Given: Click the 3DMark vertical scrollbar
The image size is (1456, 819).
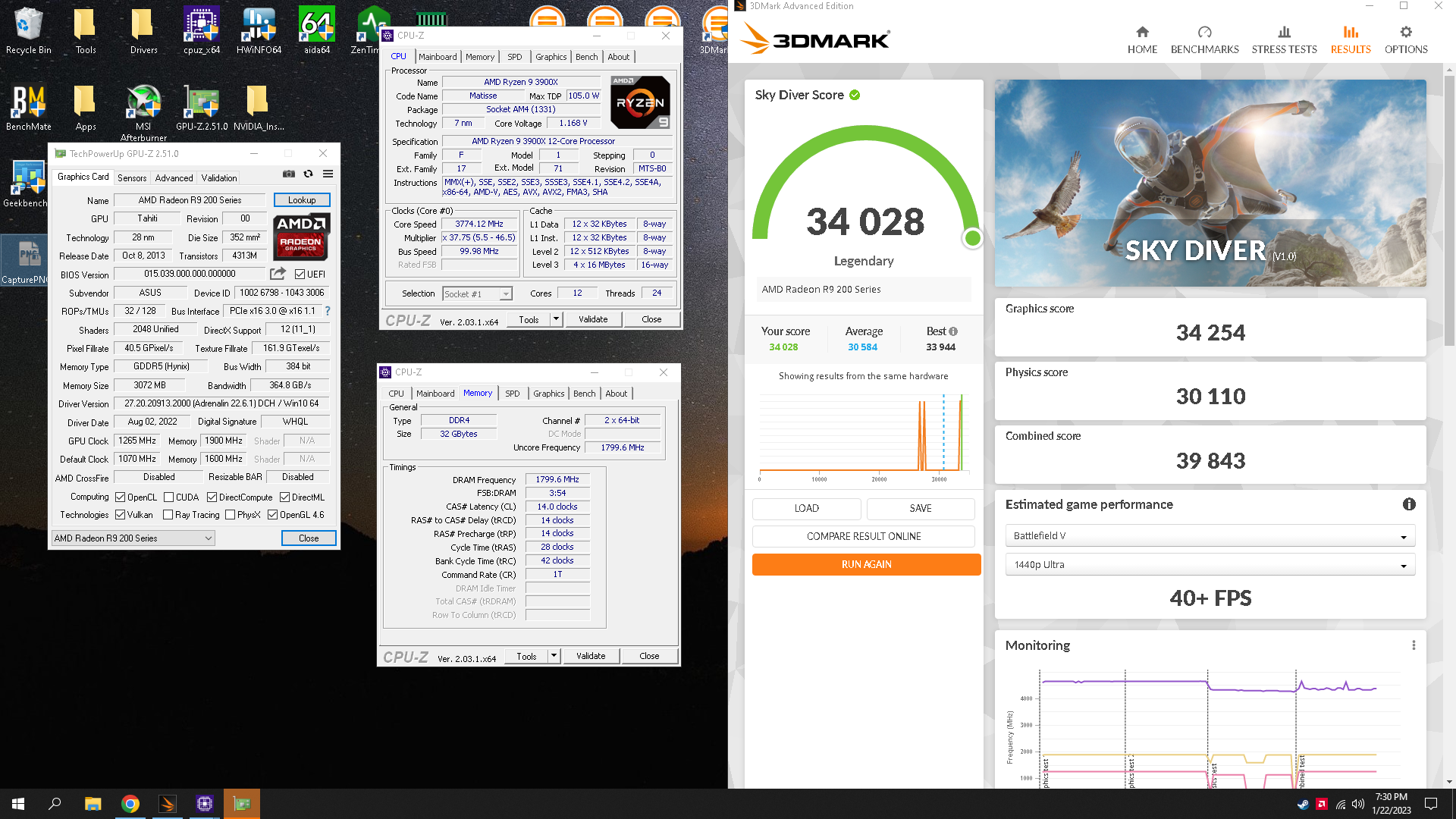Looking at the screenshot, I should click(x=1450, y=212).
